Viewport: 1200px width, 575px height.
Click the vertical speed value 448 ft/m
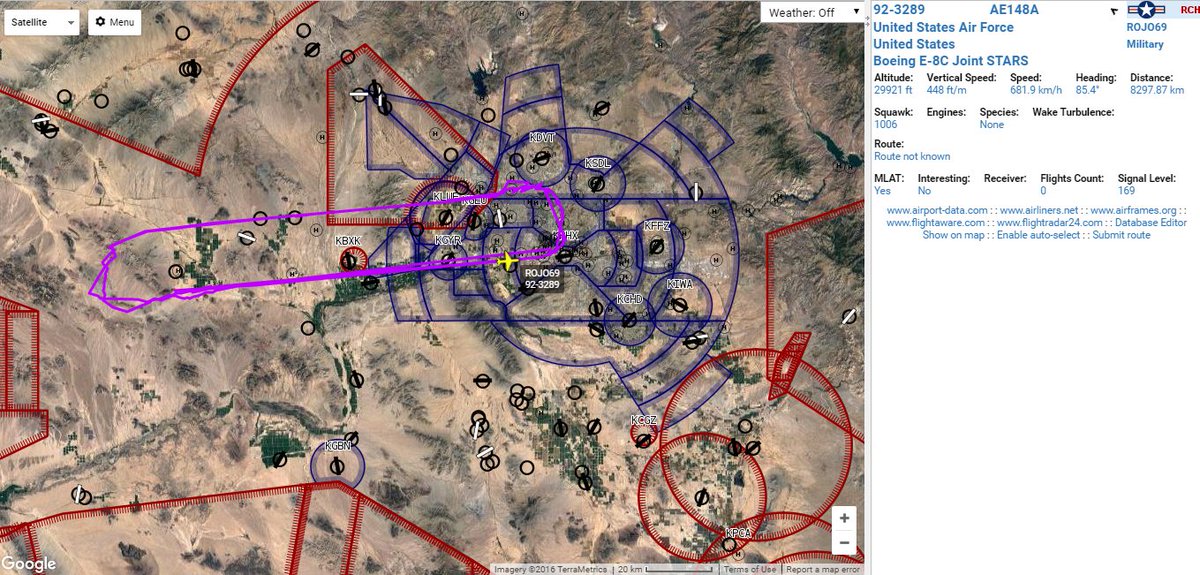(x=947, y=90)
